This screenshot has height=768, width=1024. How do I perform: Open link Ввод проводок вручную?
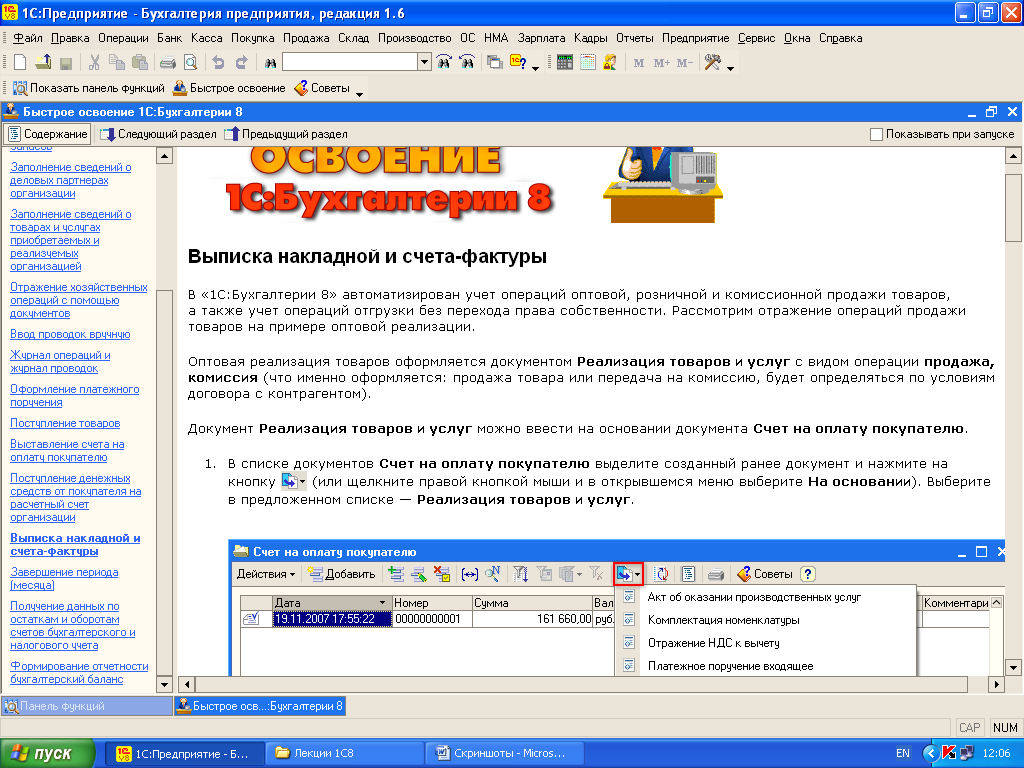coord(70,334)
